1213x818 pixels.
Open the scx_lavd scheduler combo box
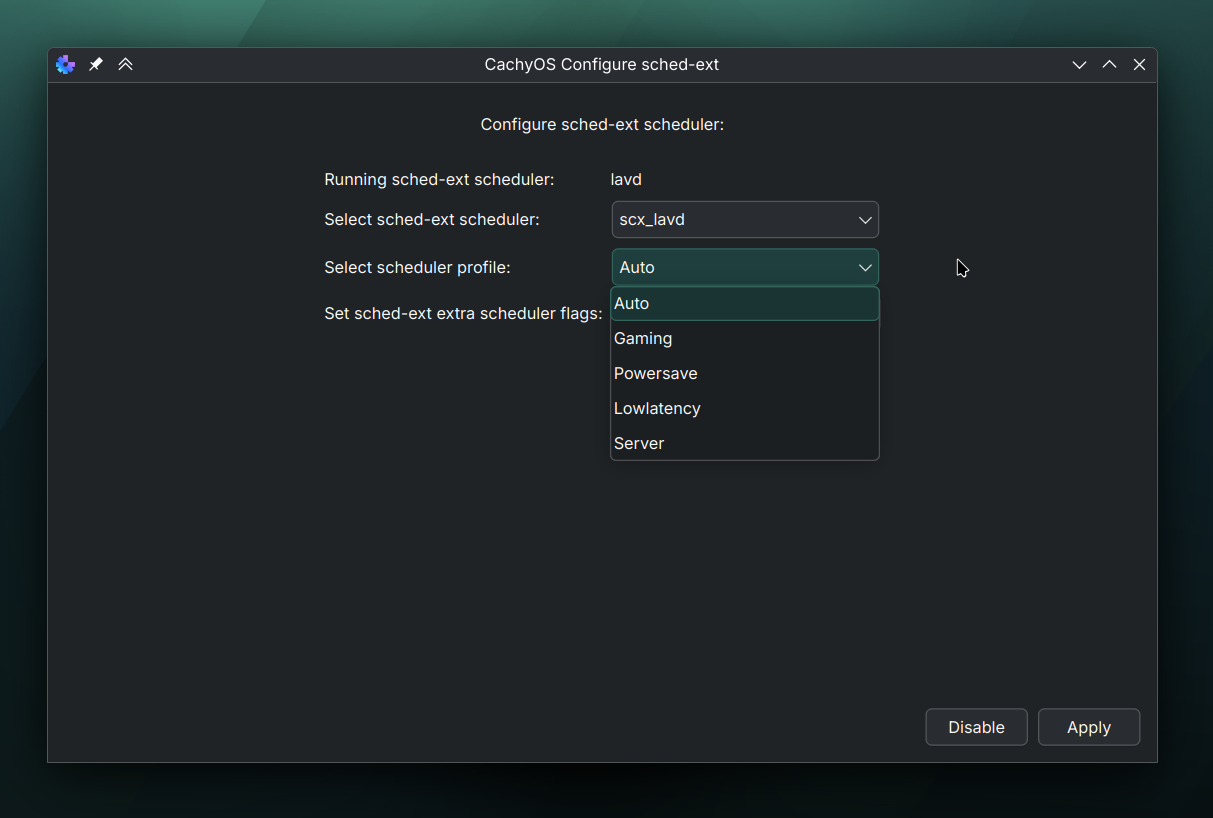point(733,220)
